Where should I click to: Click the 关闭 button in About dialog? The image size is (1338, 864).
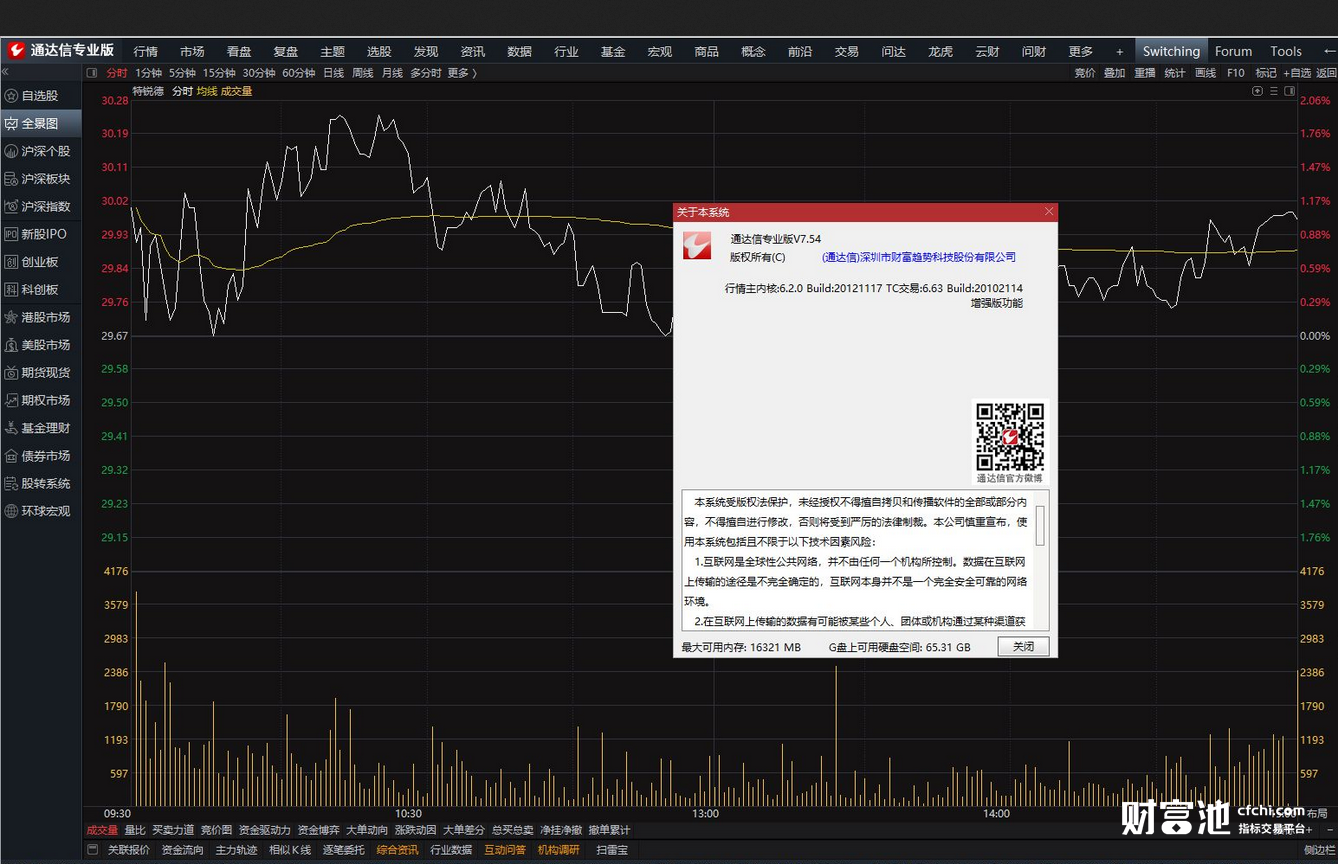[x=1024, y=647]
